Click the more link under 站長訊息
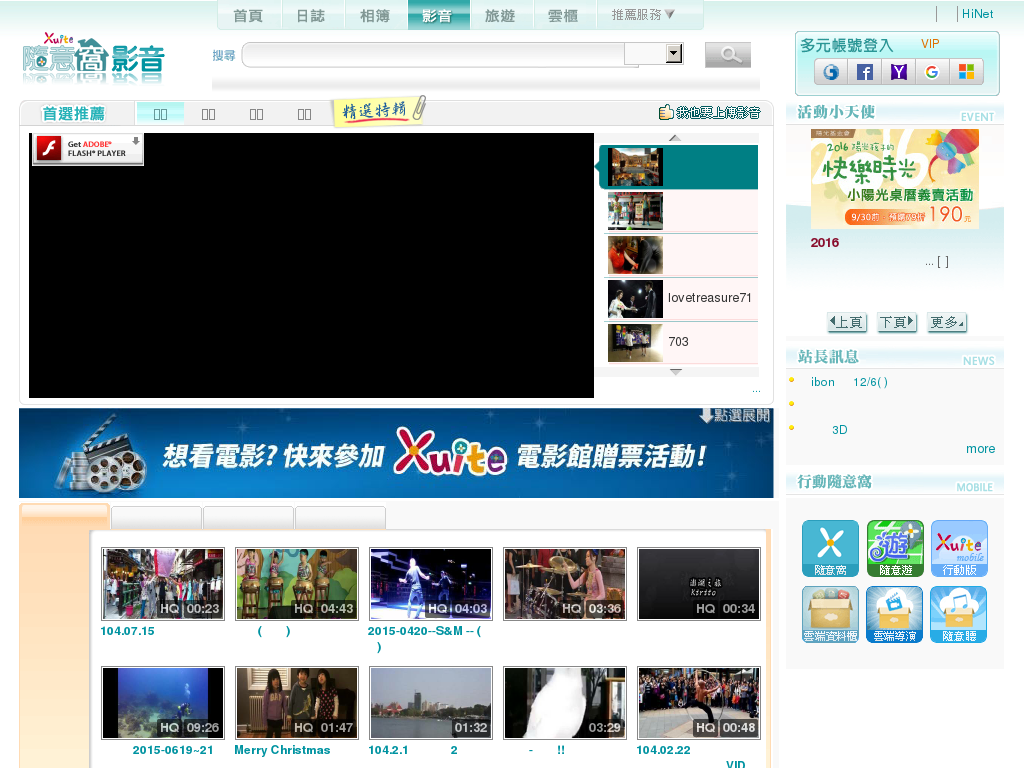This screenshot has height=768, width=1024. (980, 448)
